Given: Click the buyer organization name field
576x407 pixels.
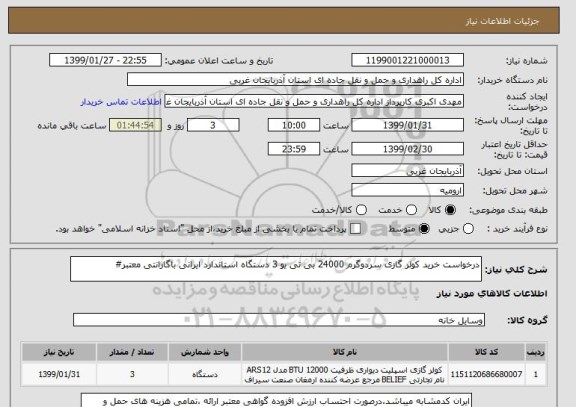Looking at the screenshot, I should tap(295, 80).
